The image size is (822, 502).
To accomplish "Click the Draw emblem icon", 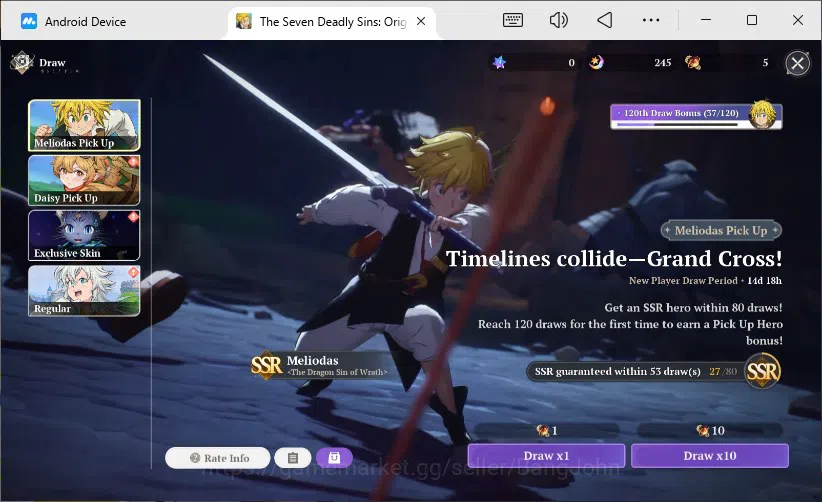I will point(21,63).
